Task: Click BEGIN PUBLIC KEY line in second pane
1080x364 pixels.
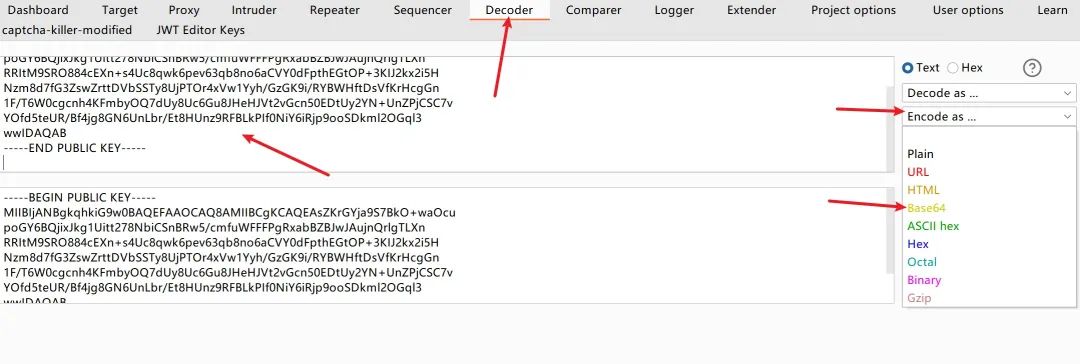Action: click(x=80, y=198)
